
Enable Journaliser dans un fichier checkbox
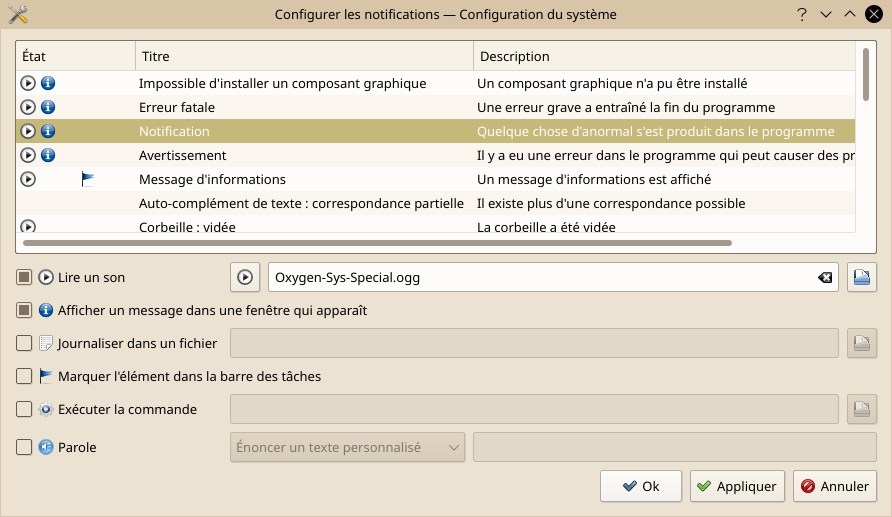click(x=24, y=343)
